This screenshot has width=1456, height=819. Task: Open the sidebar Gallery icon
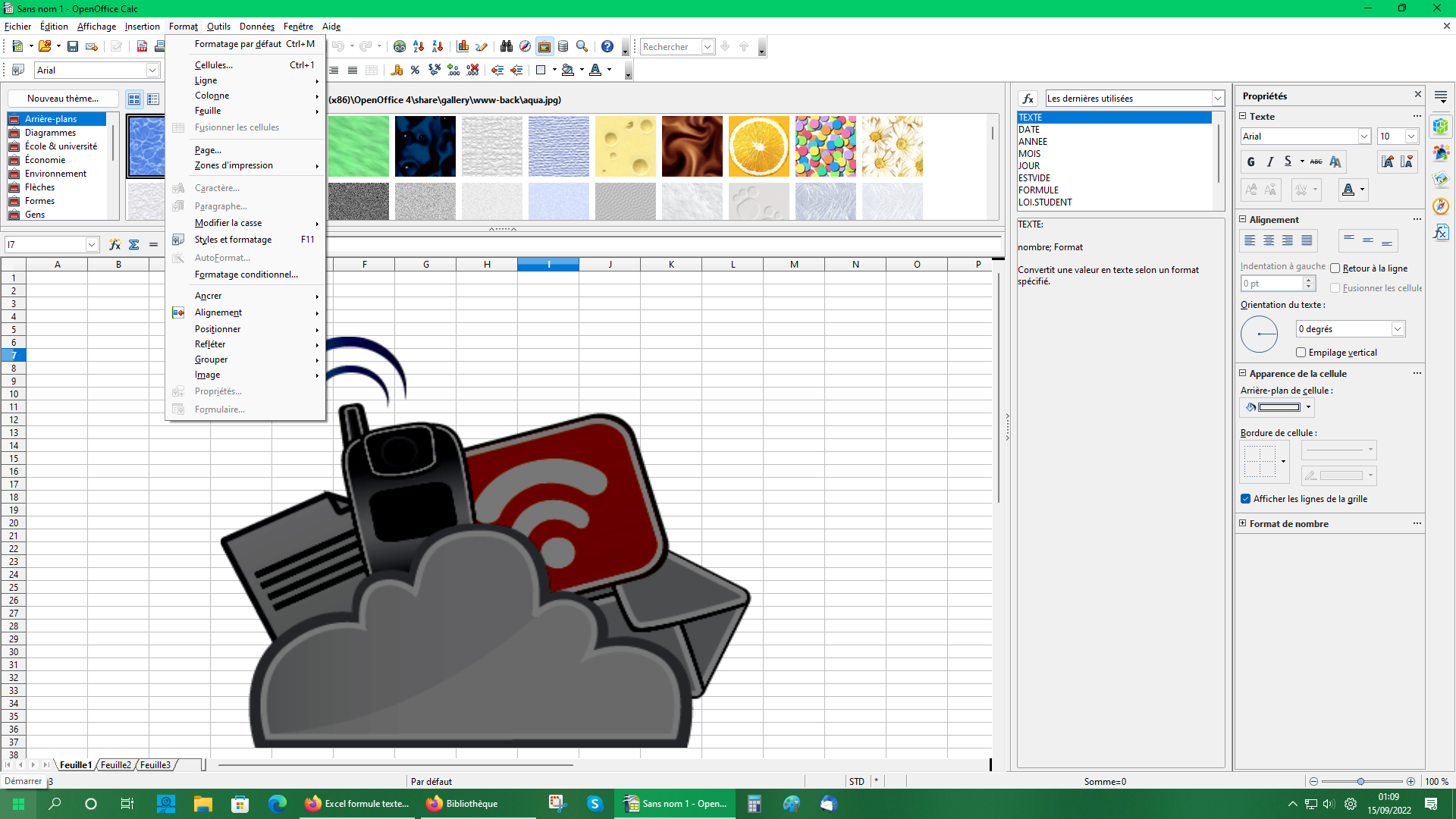pos(1441,179)
